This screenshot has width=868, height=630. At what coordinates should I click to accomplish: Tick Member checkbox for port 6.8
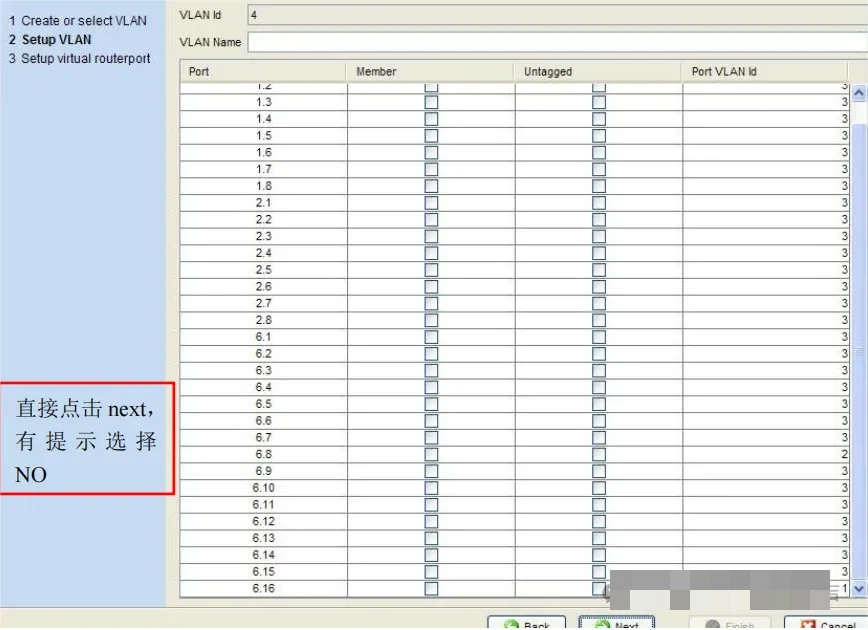click(x=431, y=454)
